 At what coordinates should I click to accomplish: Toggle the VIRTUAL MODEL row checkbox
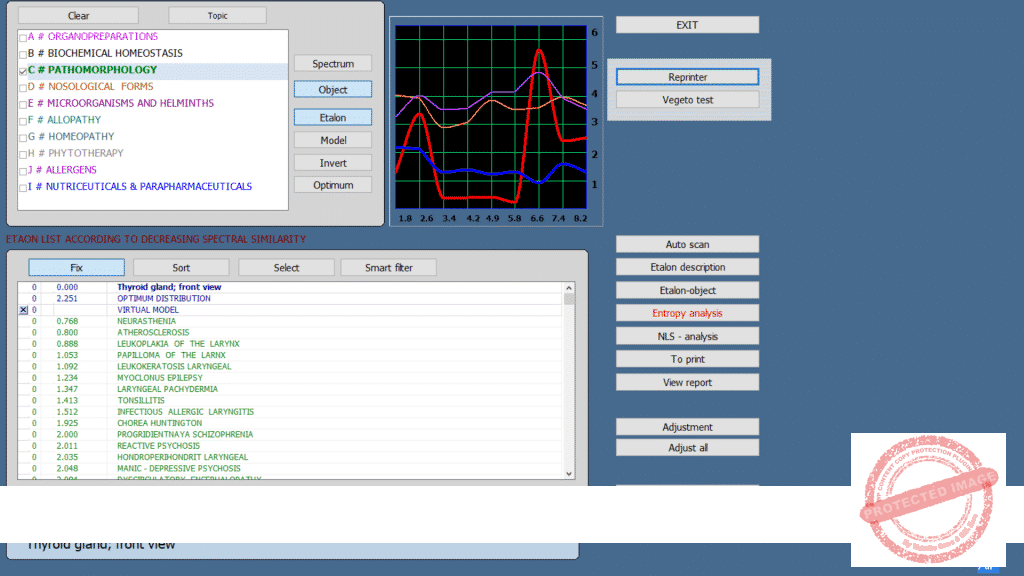(23, 310)
